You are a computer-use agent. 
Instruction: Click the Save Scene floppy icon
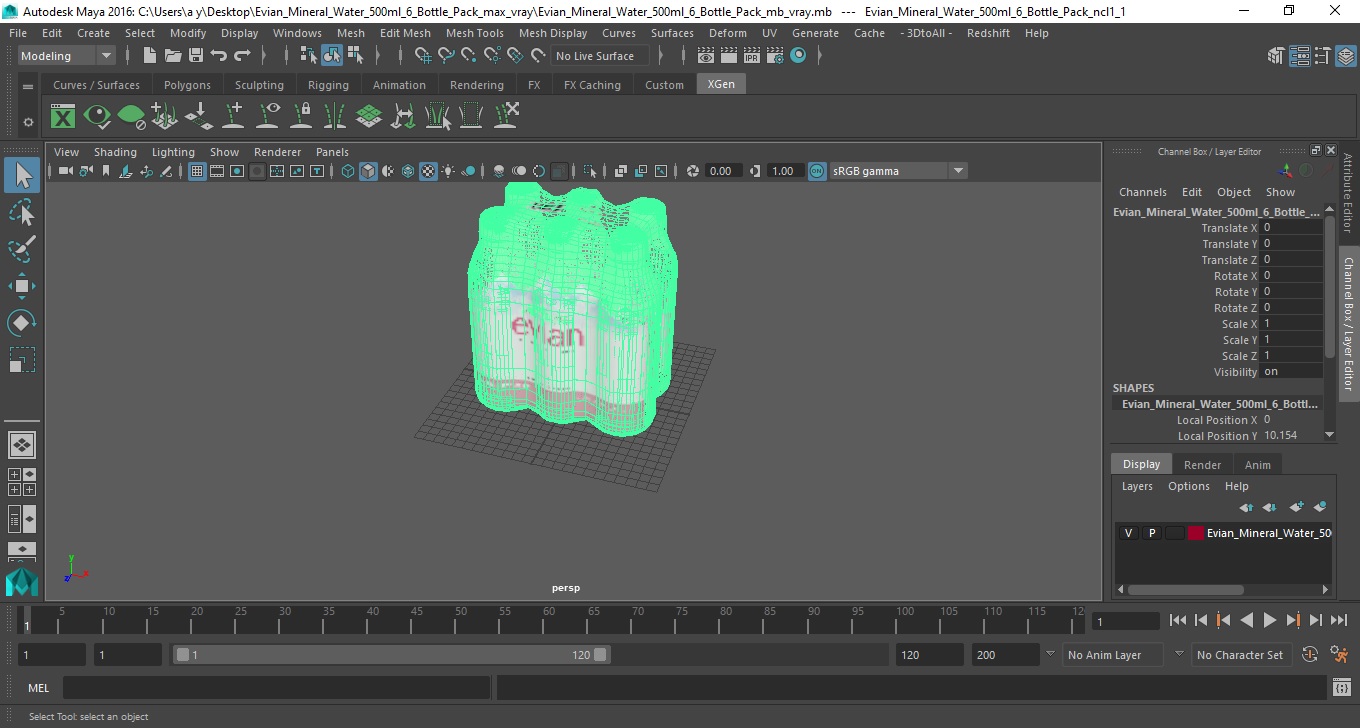pyautogui.click(x=196, y=56)
